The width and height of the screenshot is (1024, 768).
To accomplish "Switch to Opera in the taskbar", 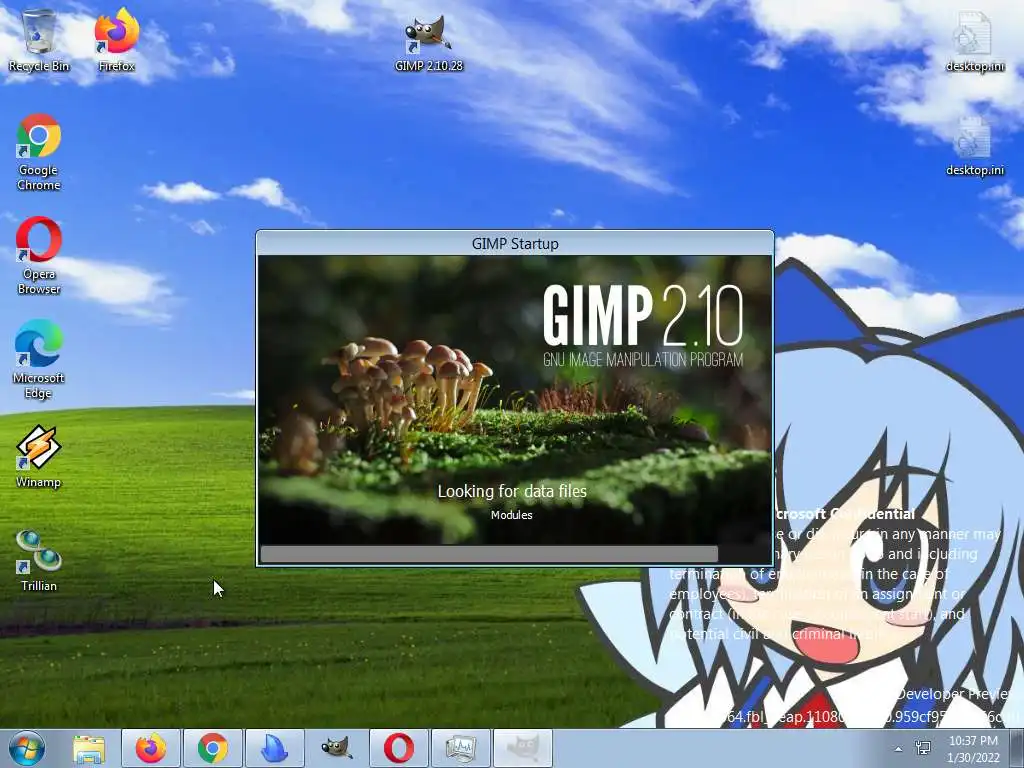I will pyautogui.click(x=399, y=748).
